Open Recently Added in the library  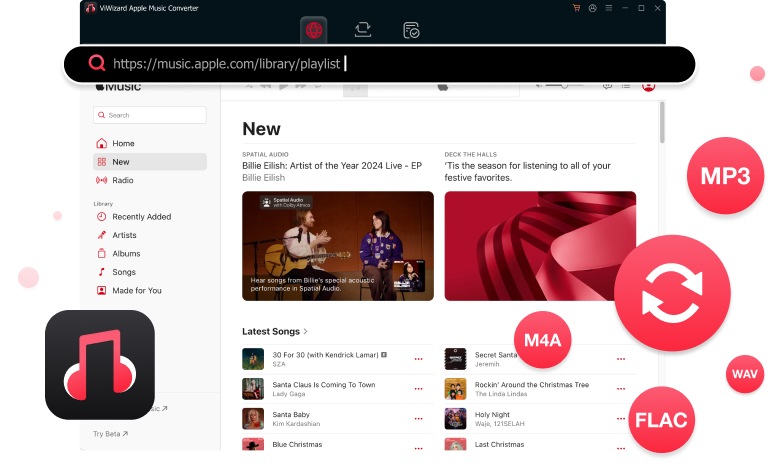coord(150,217)
